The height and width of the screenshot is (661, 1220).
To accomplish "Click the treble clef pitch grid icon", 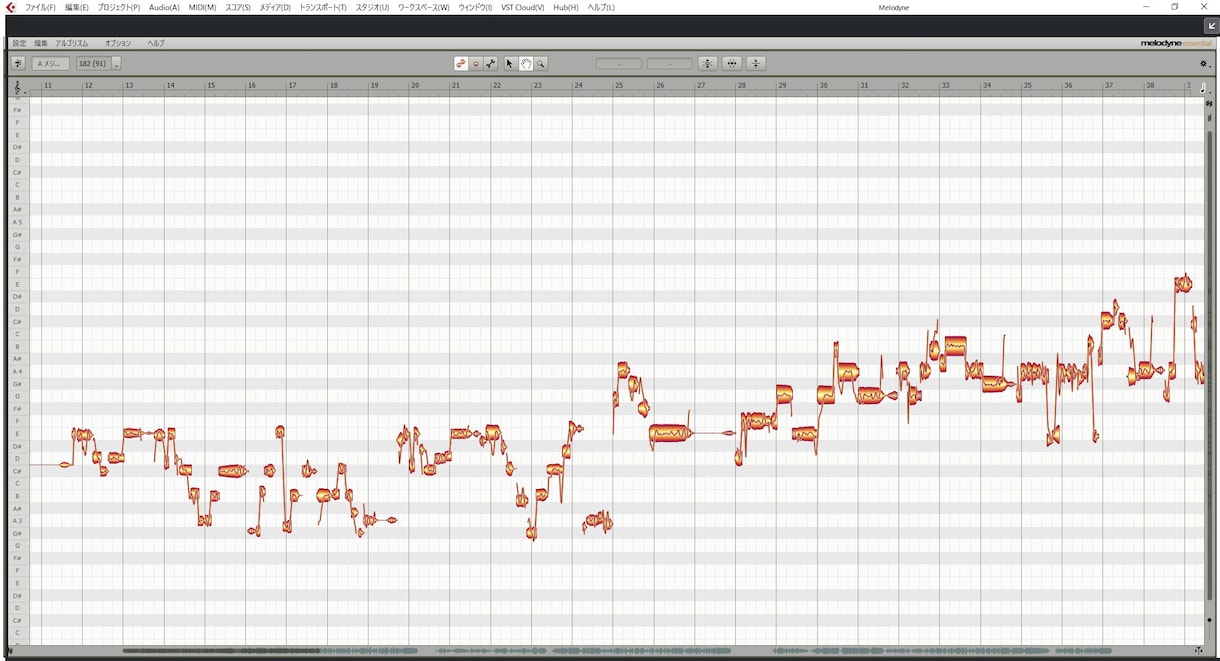I will click(16, 88).
